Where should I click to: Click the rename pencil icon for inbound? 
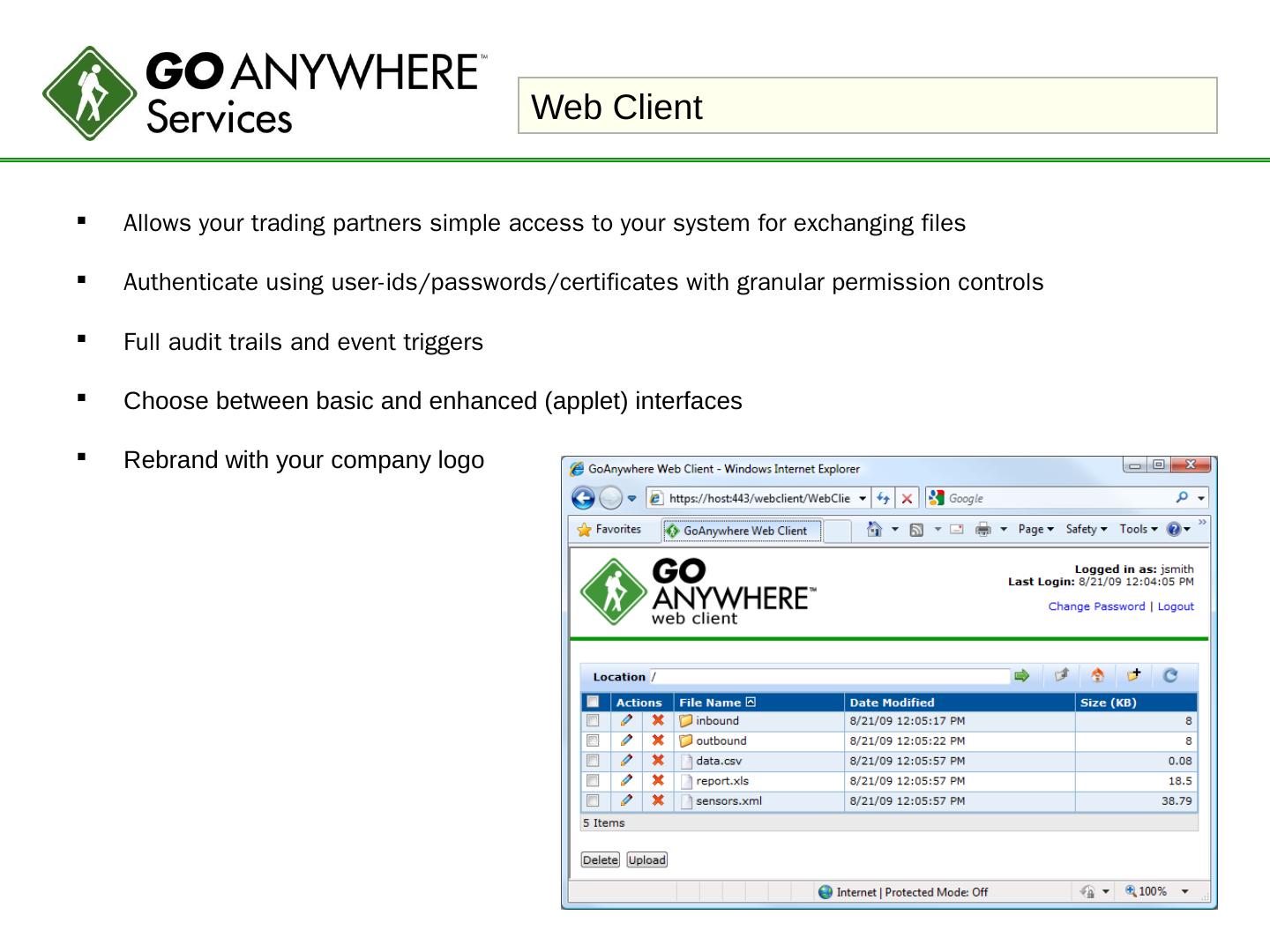626,720
